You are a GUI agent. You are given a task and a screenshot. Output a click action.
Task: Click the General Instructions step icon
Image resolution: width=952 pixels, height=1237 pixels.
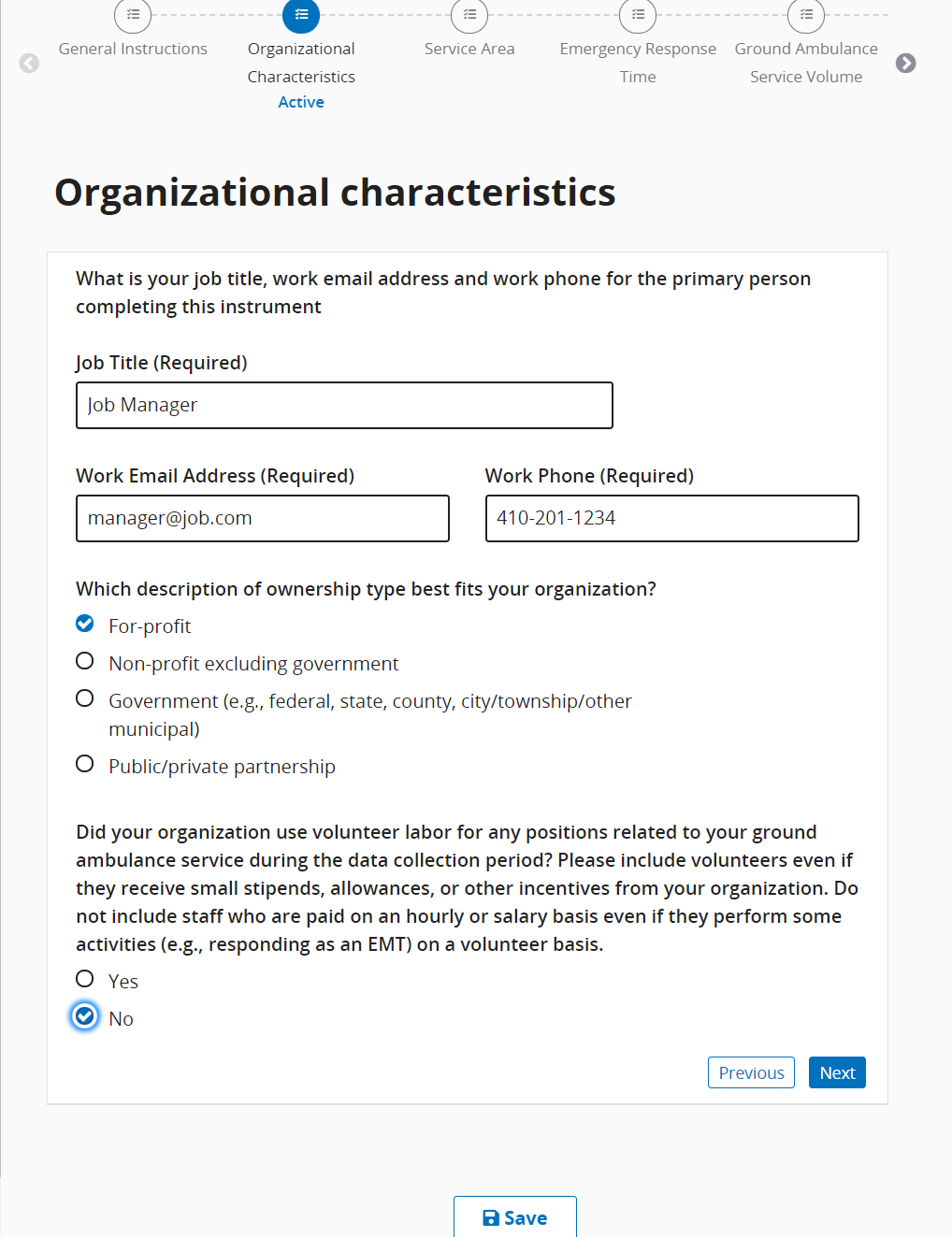133,15
